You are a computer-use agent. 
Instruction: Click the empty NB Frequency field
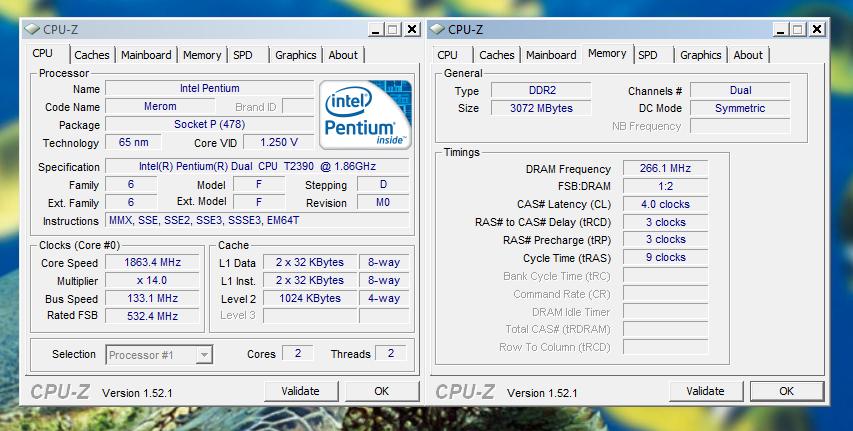[740, 126]
